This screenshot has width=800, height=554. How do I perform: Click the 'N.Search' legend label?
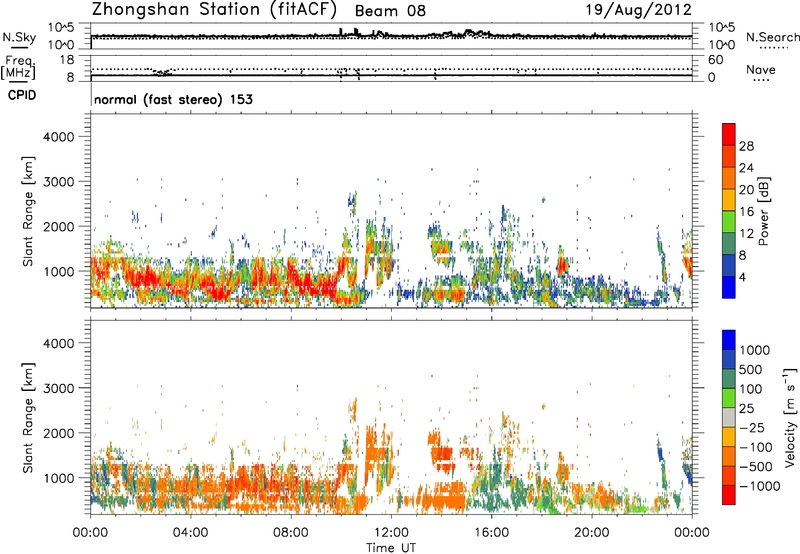tap(772, 37)
